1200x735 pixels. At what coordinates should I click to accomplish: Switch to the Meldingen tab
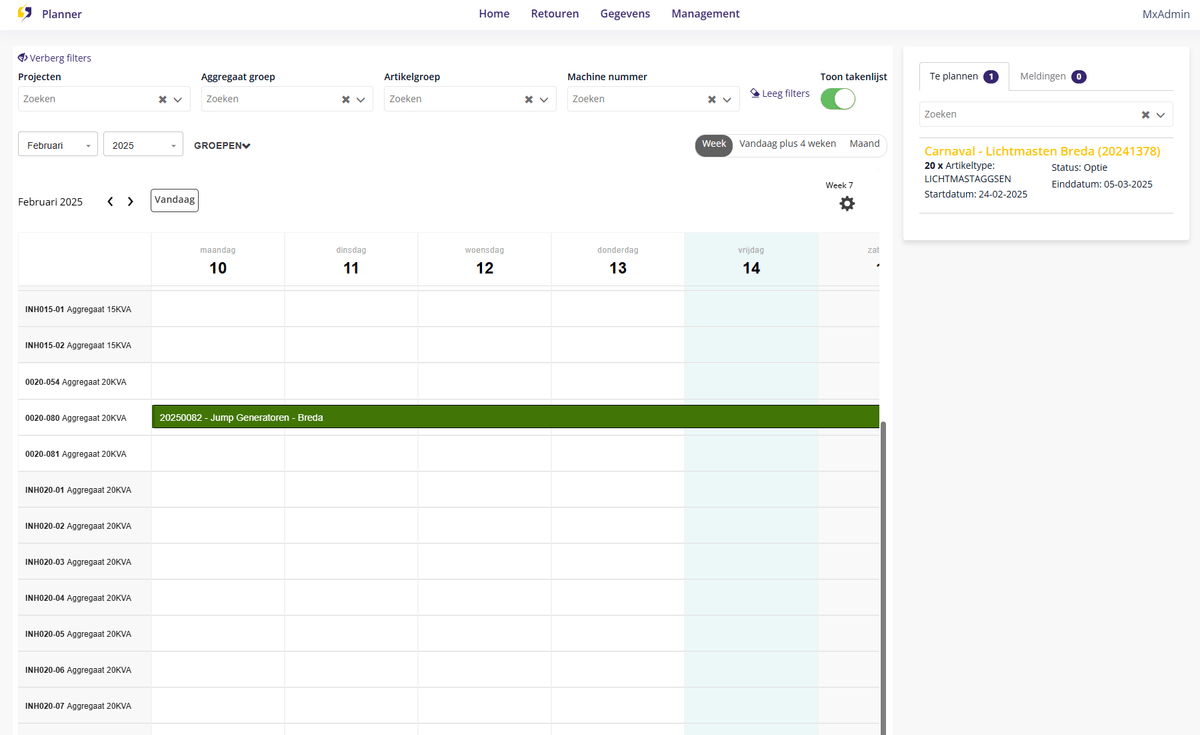pos(1053,76)
